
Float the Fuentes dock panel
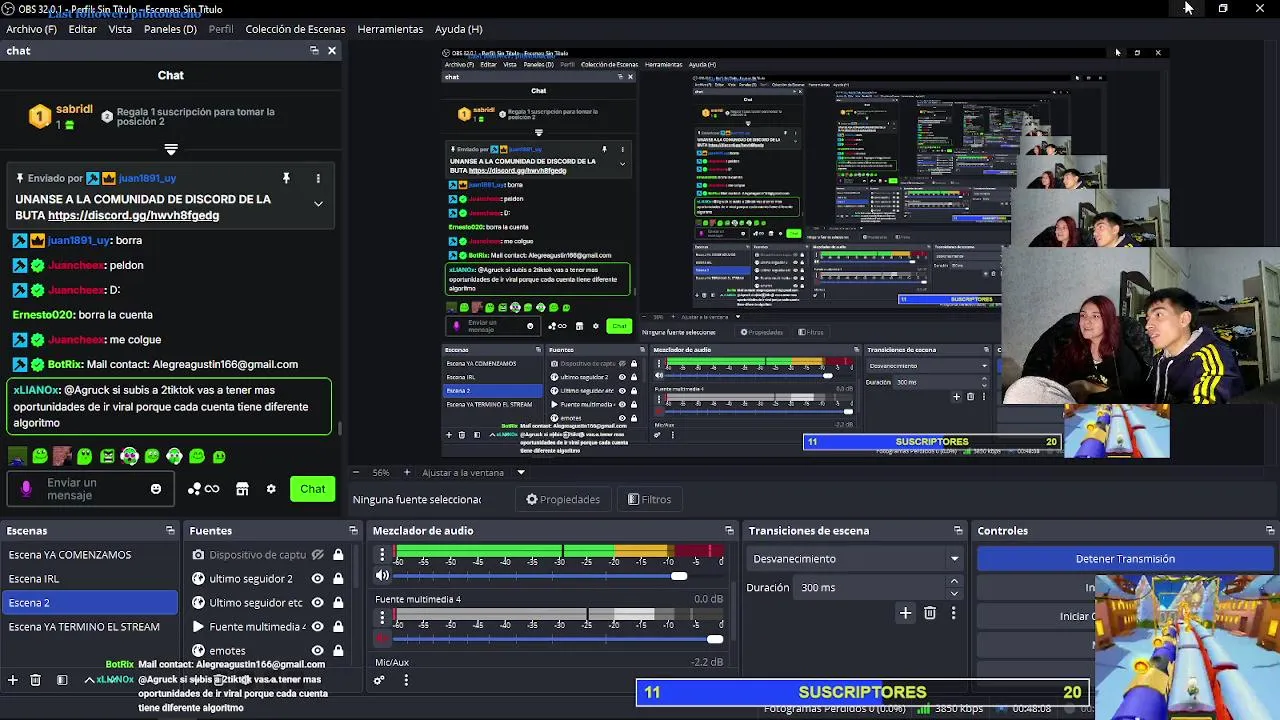click(x=353, y=531)
